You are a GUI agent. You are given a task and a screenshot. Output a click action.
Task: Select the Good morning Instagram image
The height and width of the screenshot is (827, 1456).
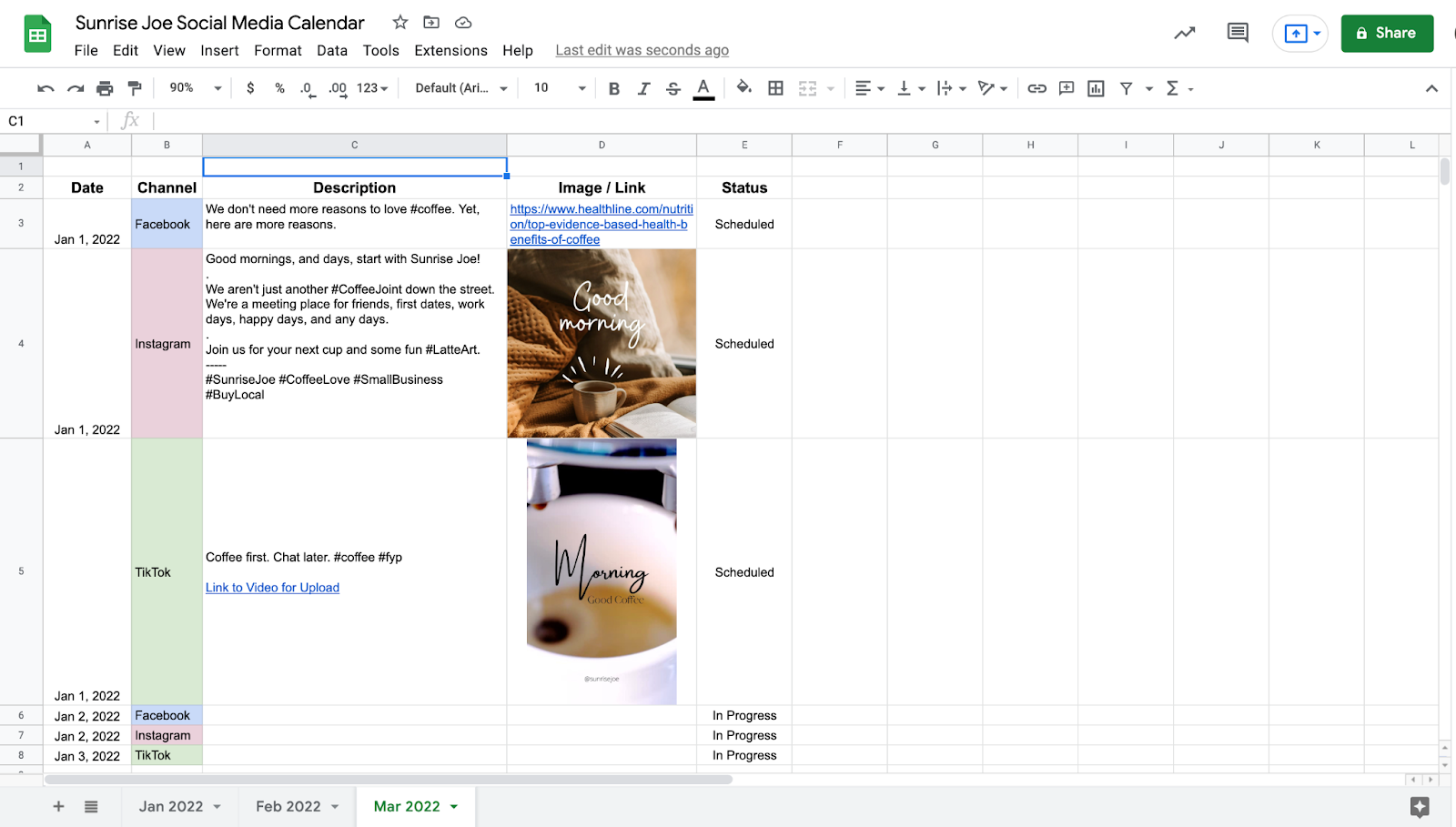coord(602,344)
